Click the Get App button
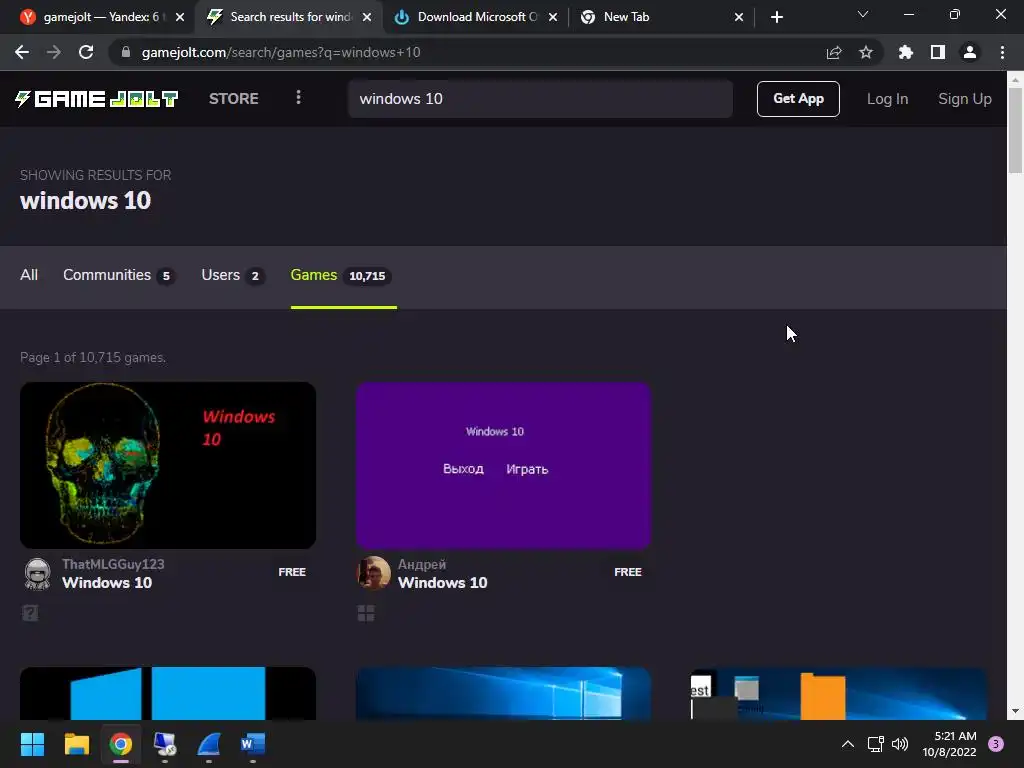This screenshot has height=768, width=1024. point(798,99)
